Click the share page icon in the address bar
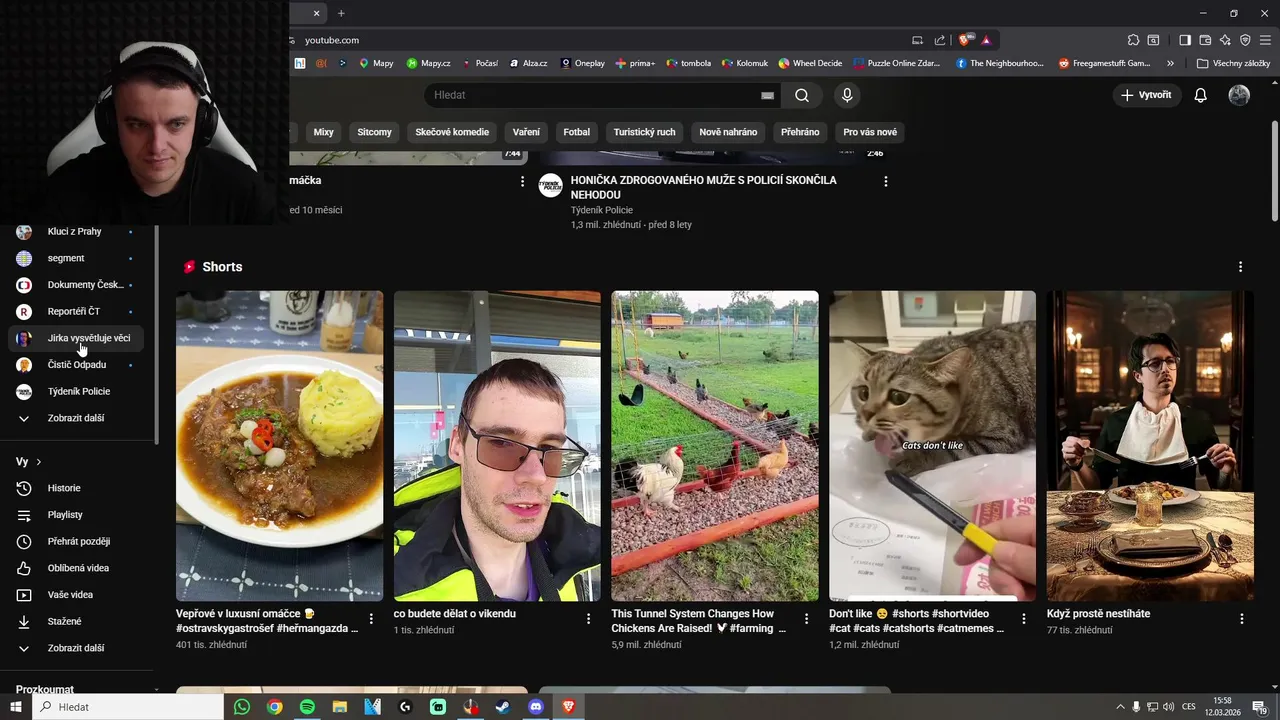 pos(939,40)
